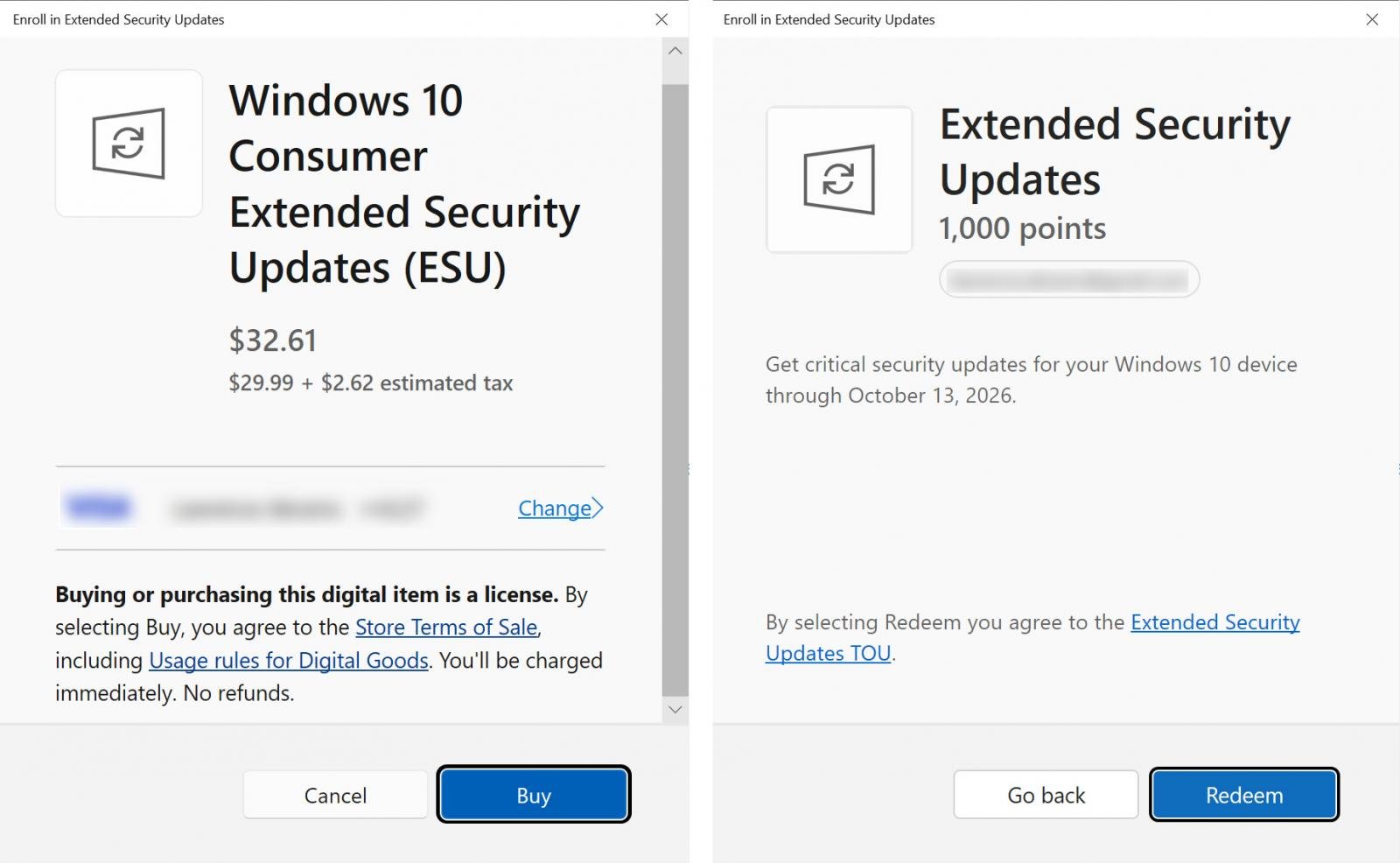Open the Usage rules for Digital Goods link
The height and width of the screenshot is (863, 1400).
pyautogui.click(x=289, y=660)
